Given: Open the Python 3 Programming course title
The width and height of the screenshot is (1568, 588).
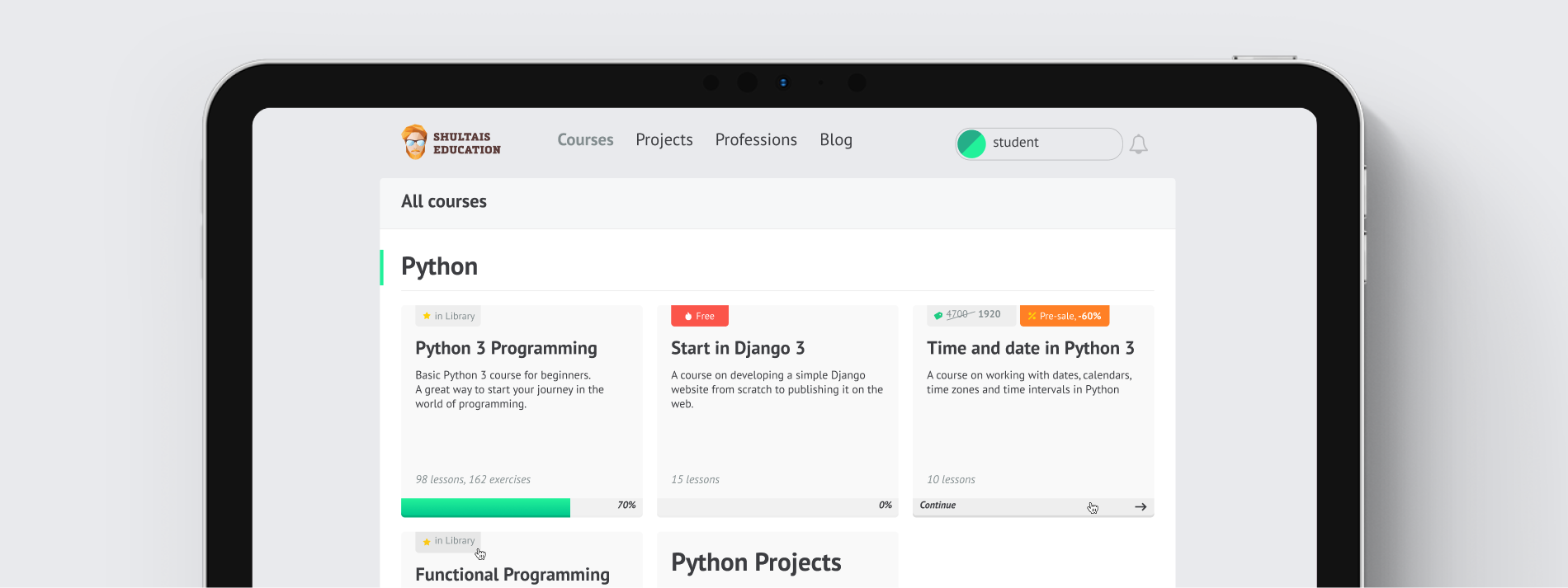Looking at the screenshot, I should 506,348.
